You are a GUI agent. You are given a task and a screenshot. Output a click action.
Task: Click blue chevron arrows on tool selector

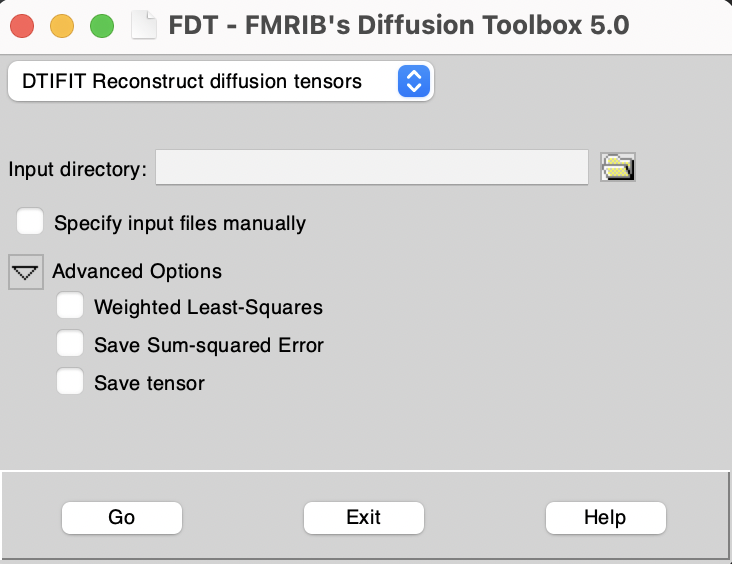(414, 81)
